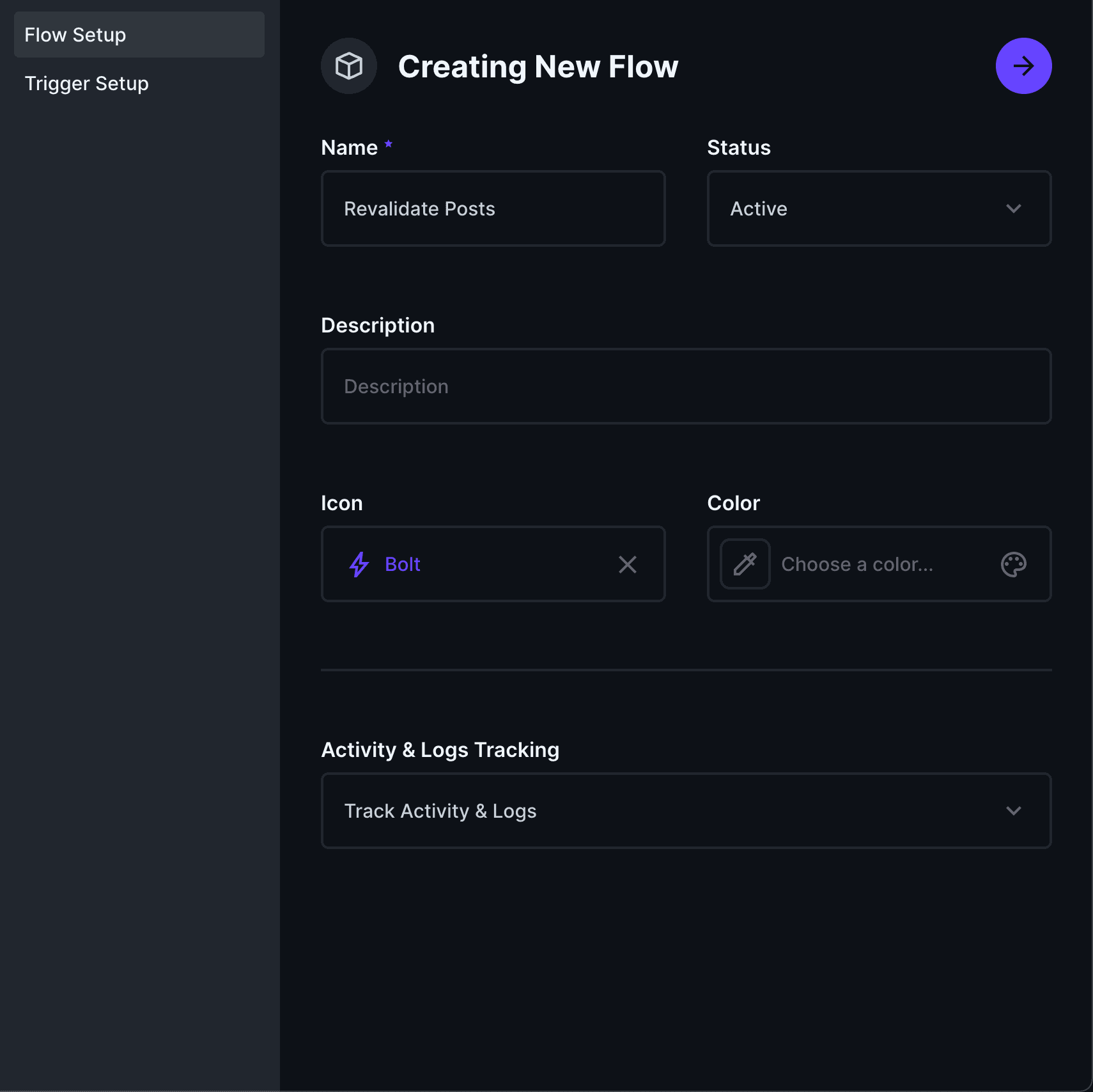Select the Bolt lightning icon
The image size is (1093, 1092).
tap(360, 564)
